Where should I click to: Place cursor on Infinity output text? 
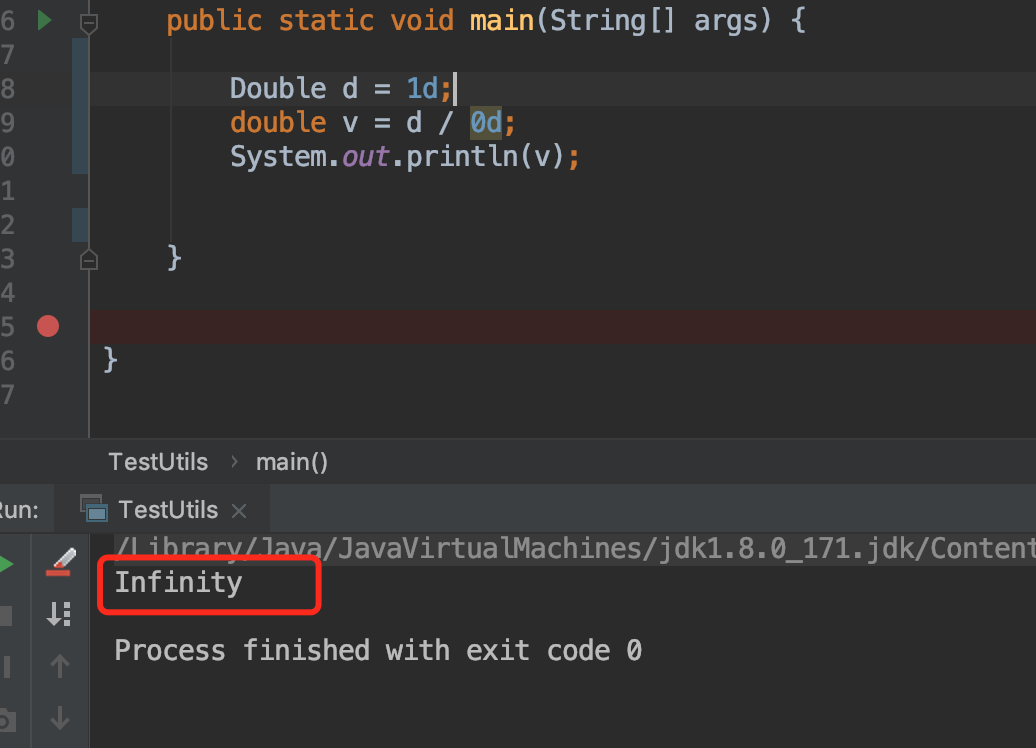[178, 583]
